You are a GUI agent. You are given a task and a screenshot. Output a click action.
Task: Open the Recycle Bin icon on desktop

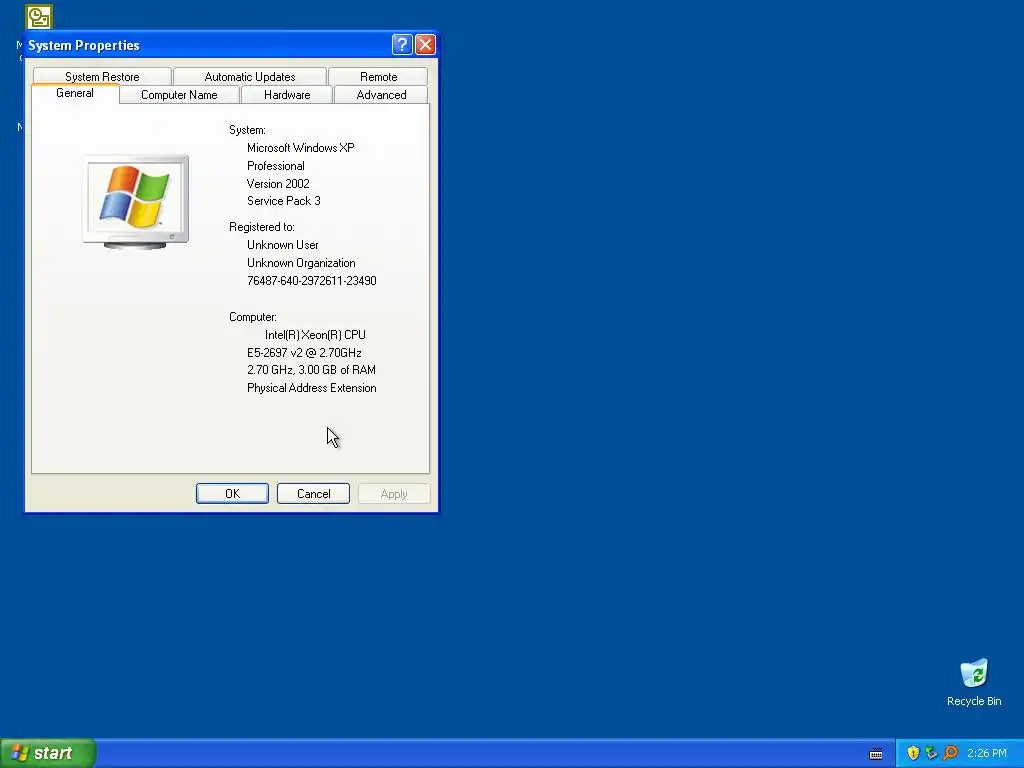coord(974,674)
